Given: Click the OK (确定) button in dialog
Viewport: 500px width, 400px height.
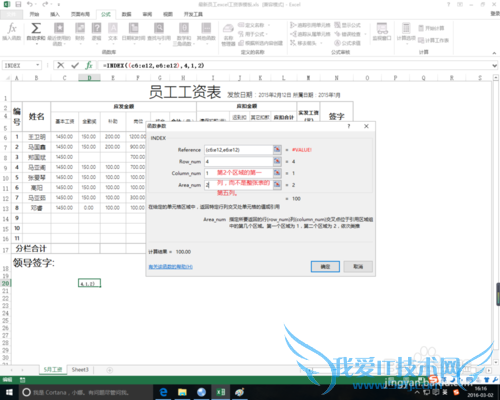Looking at the screenshot, I should 325,266.
